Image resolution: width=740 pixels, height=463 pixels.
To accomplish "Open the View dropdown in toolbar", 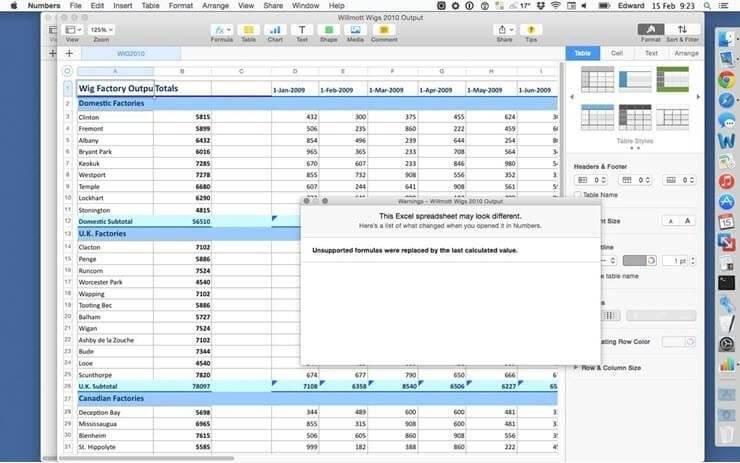I will point(72,31).
